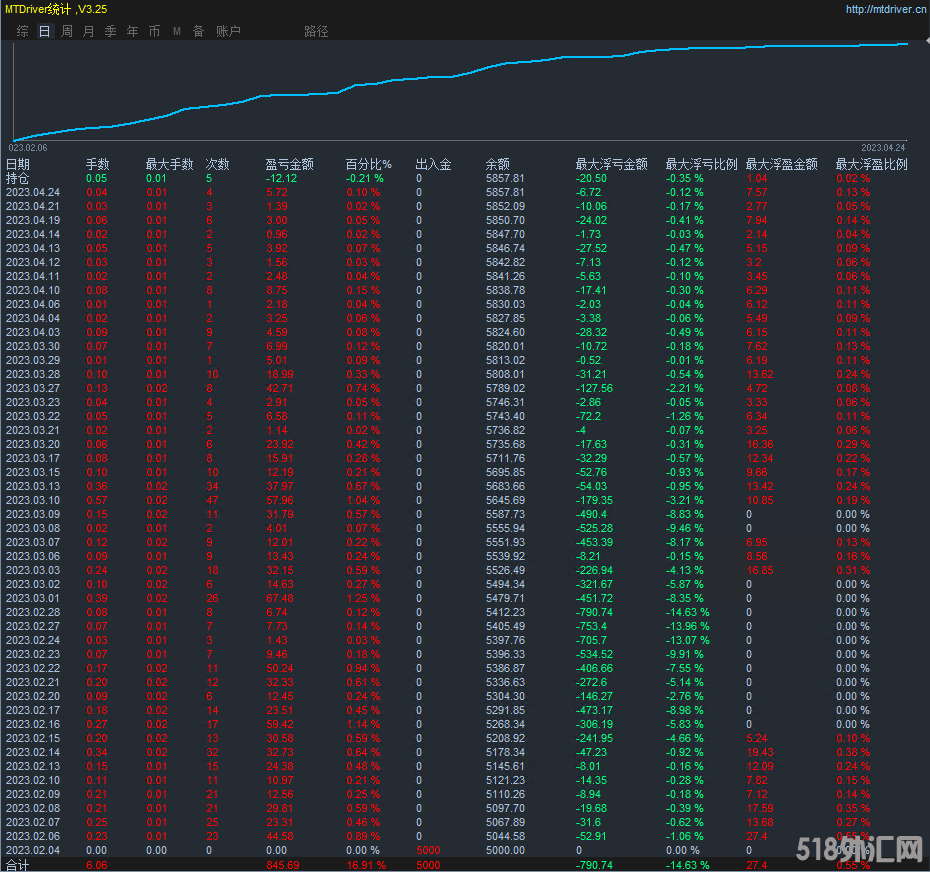The width and height of the screenshot is (930, 873).
Task: Open the 周 weekly statistics tab
Action: 66,31
